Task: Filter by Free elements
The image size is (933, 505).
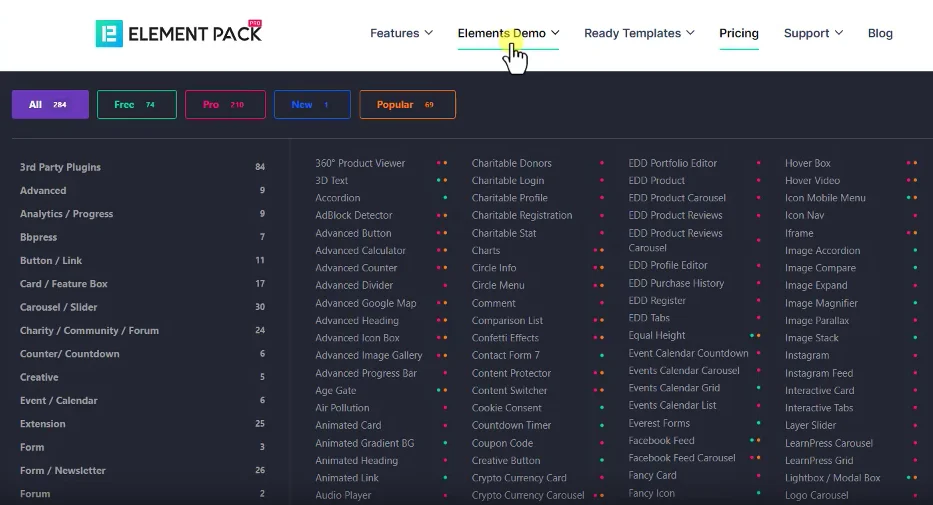Action: 137,105
